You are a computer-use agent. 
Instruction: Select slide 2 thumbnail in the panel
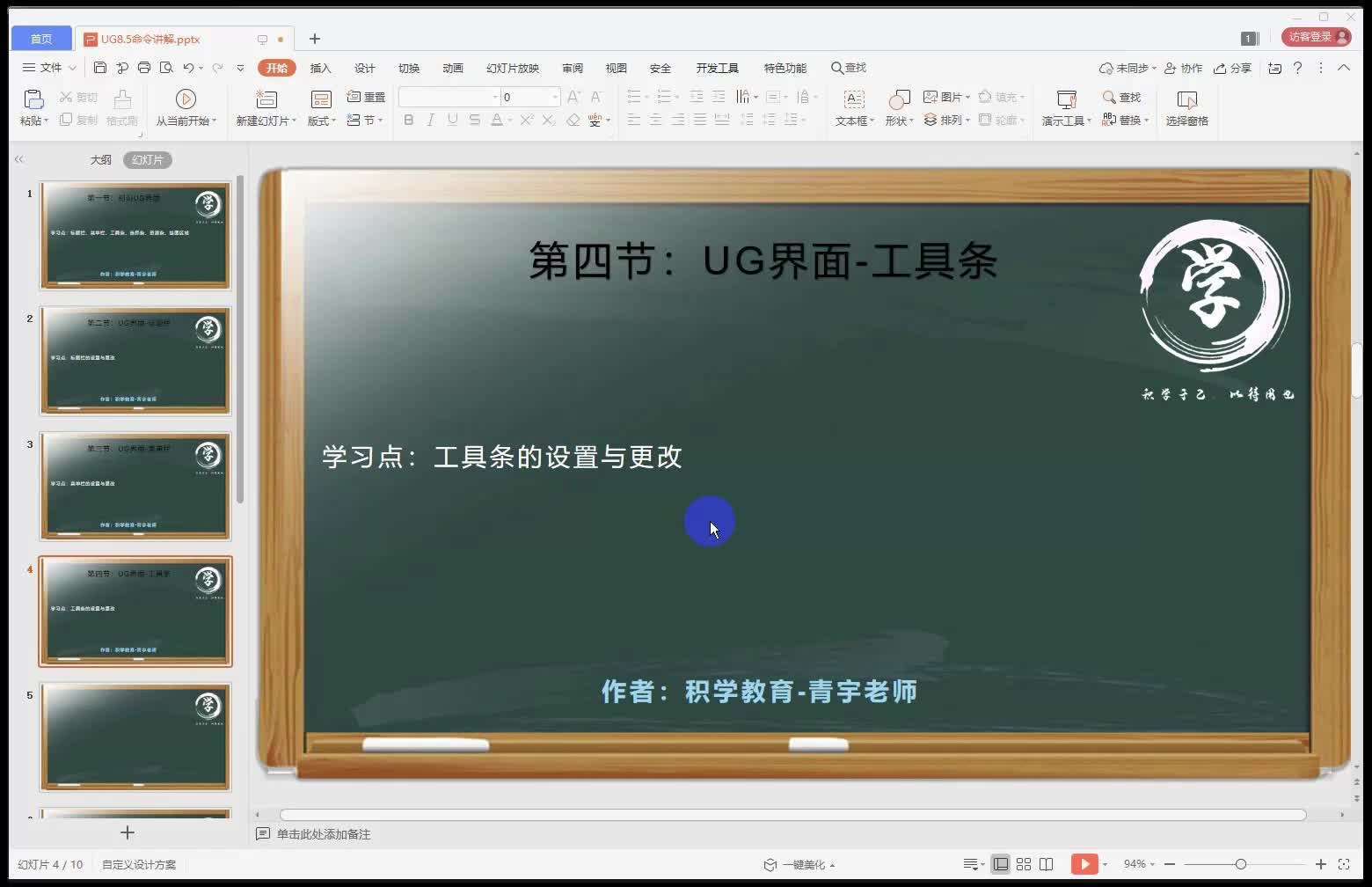(135, 360)
